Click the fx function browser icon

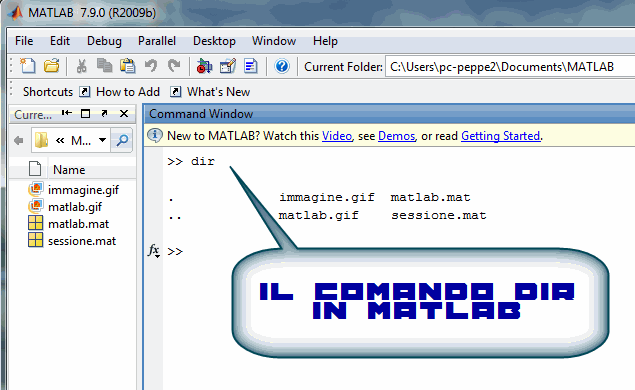pos(154,251)
